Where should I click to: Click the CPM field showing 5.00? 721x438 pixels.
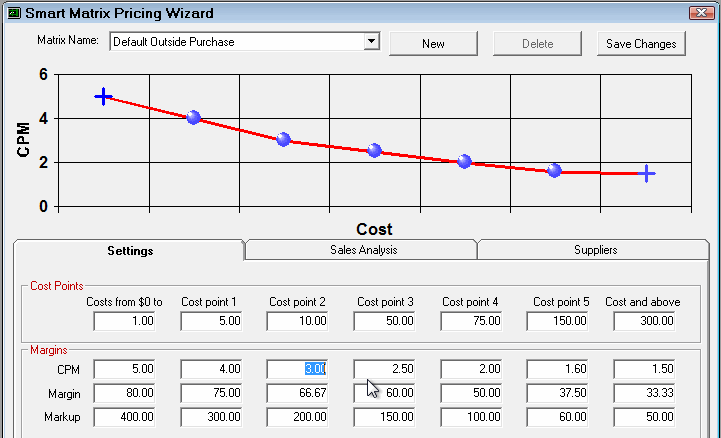tap(124, 369)
